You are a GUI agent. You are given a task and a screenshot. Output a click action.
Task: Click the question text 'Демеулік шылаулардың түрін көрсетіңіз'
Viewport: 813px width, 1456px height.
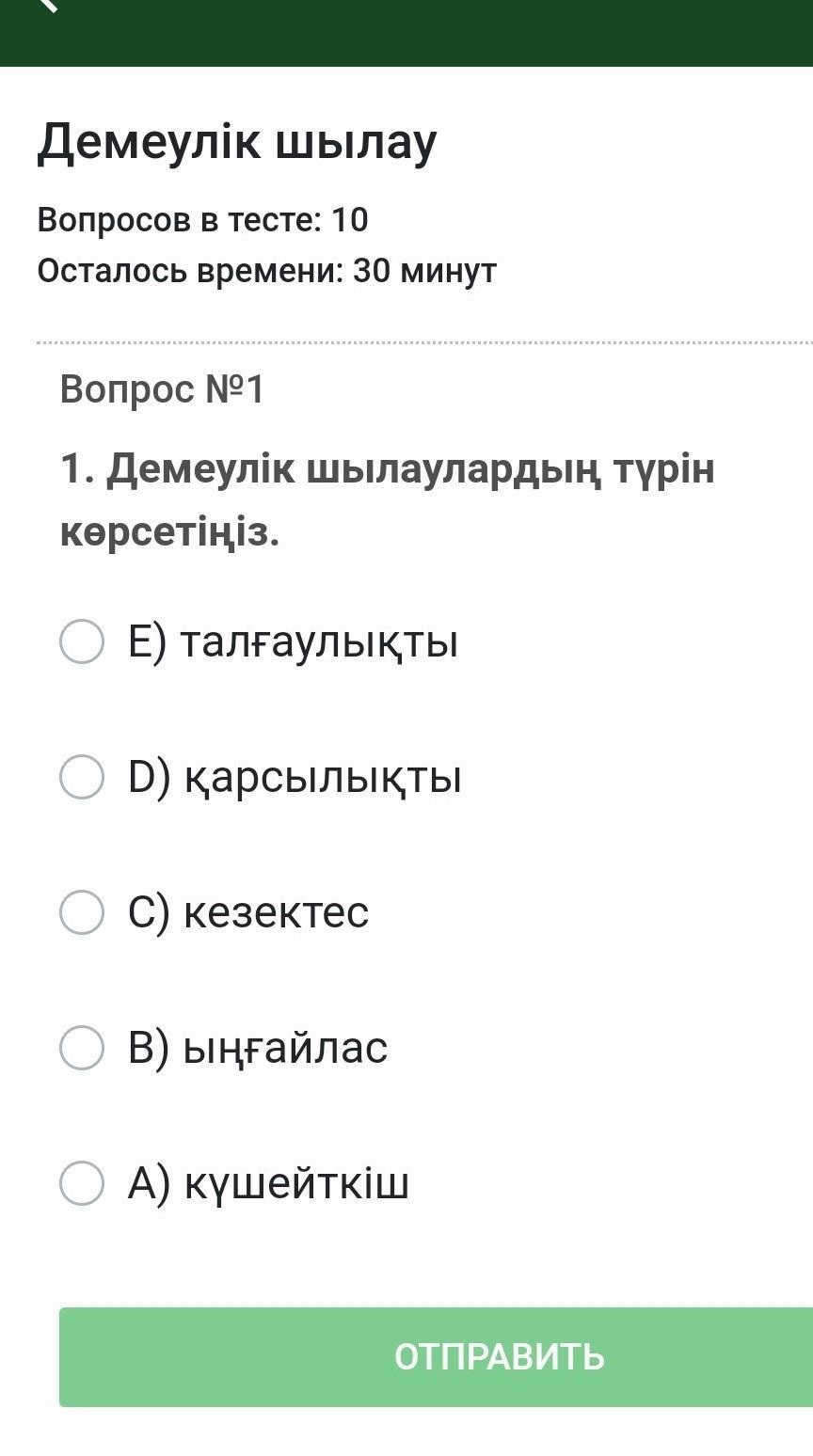(x=387, y=499)
